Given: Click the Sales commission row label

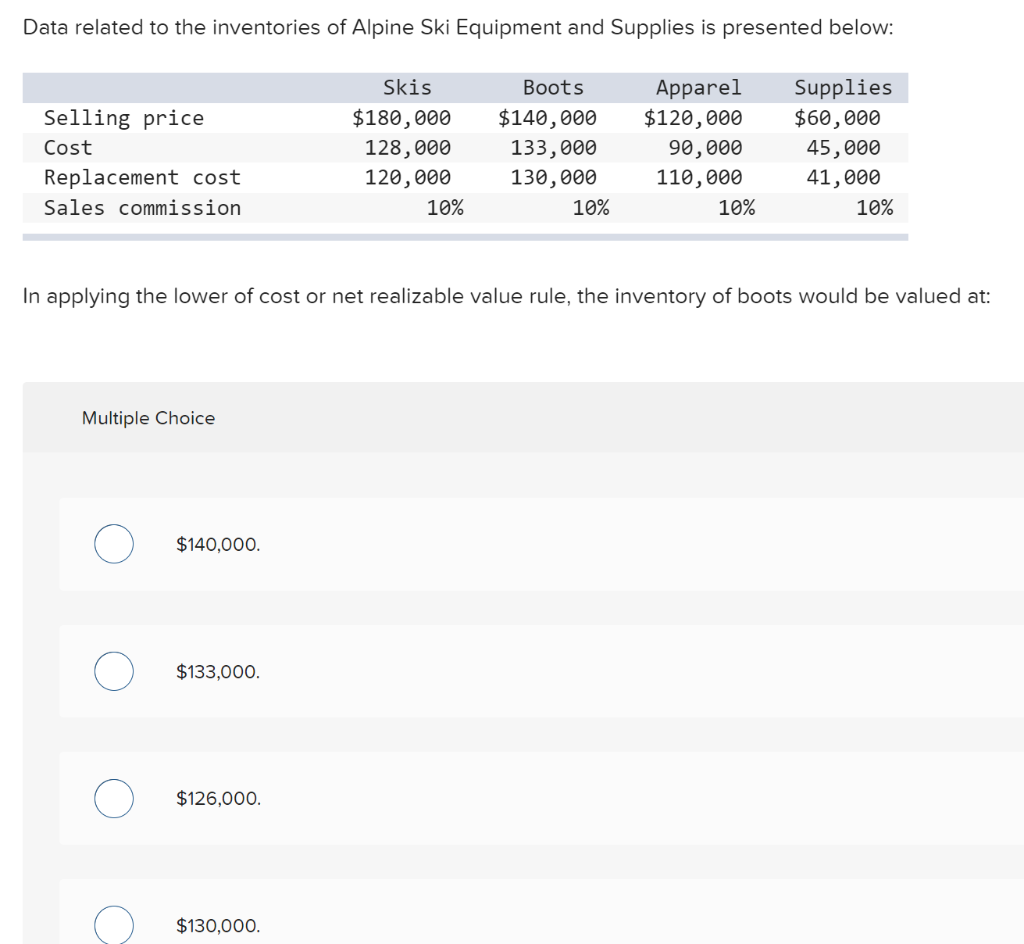Looking at the screenshot, I should tap(141, 208).
